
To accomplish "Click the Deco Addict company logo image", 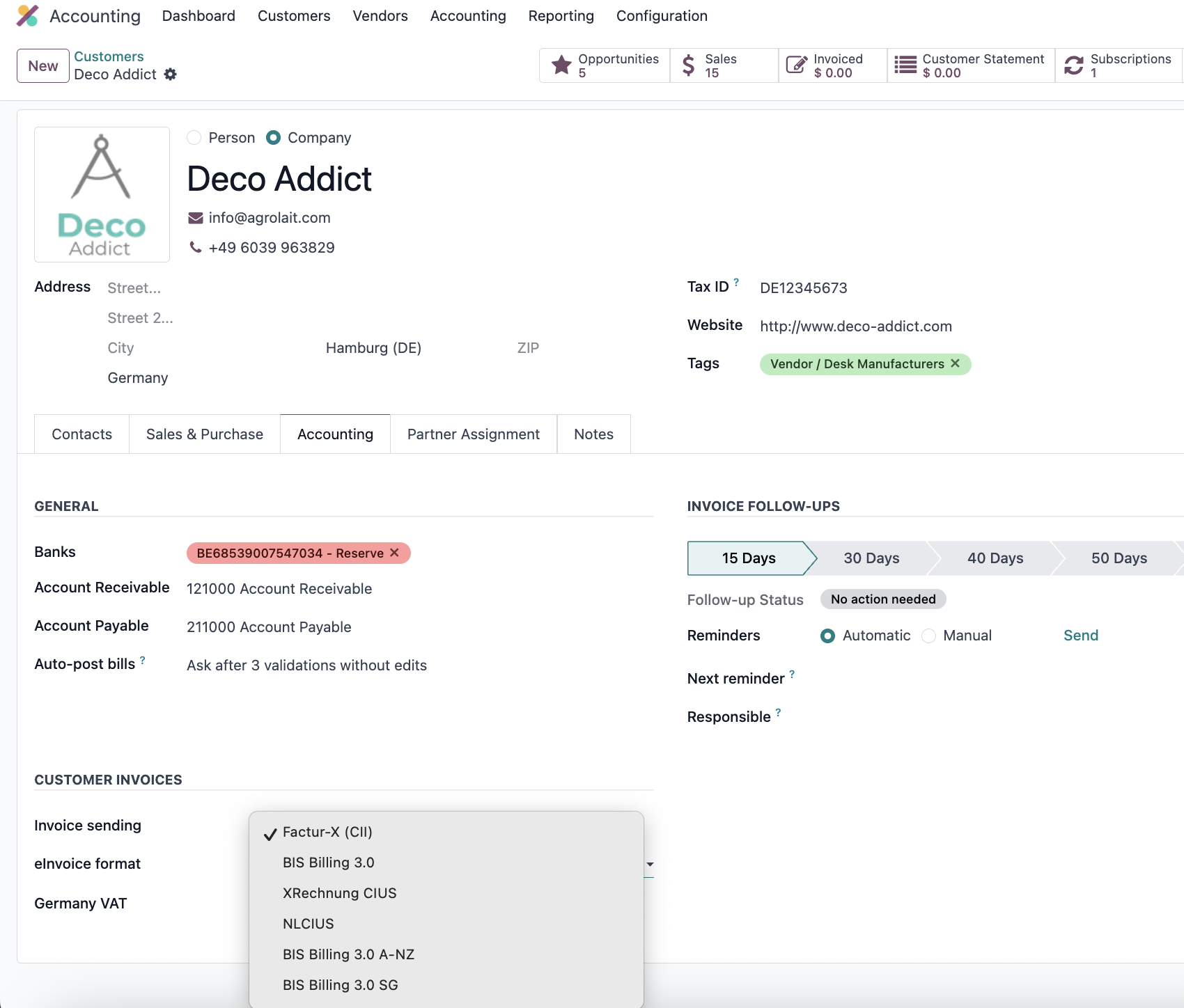I will coord(102,194).
